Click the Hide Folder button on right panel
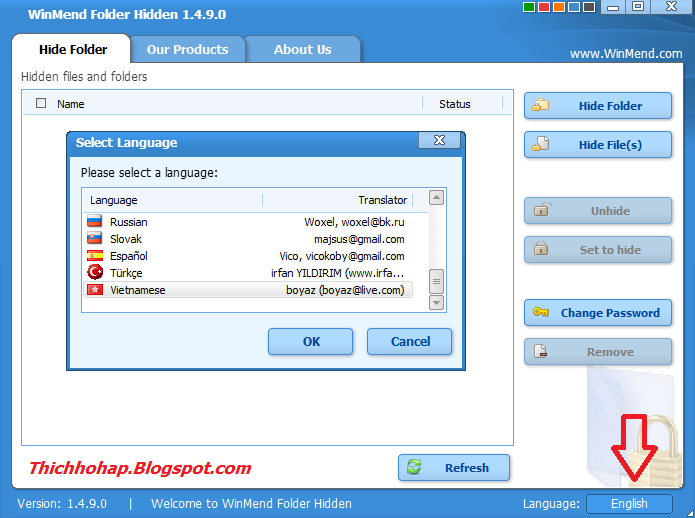Screen dimensions: 695x518 pyautogui.click(x=597, y=105)
